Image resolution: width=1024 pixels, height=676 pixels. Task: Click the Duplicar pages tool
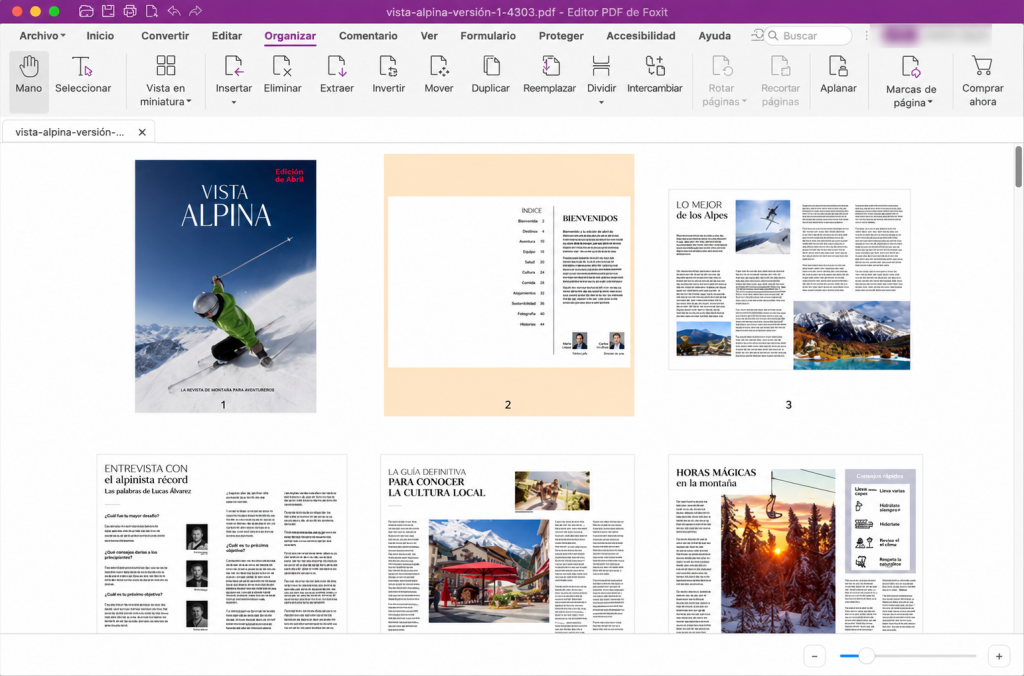[490, 75]
